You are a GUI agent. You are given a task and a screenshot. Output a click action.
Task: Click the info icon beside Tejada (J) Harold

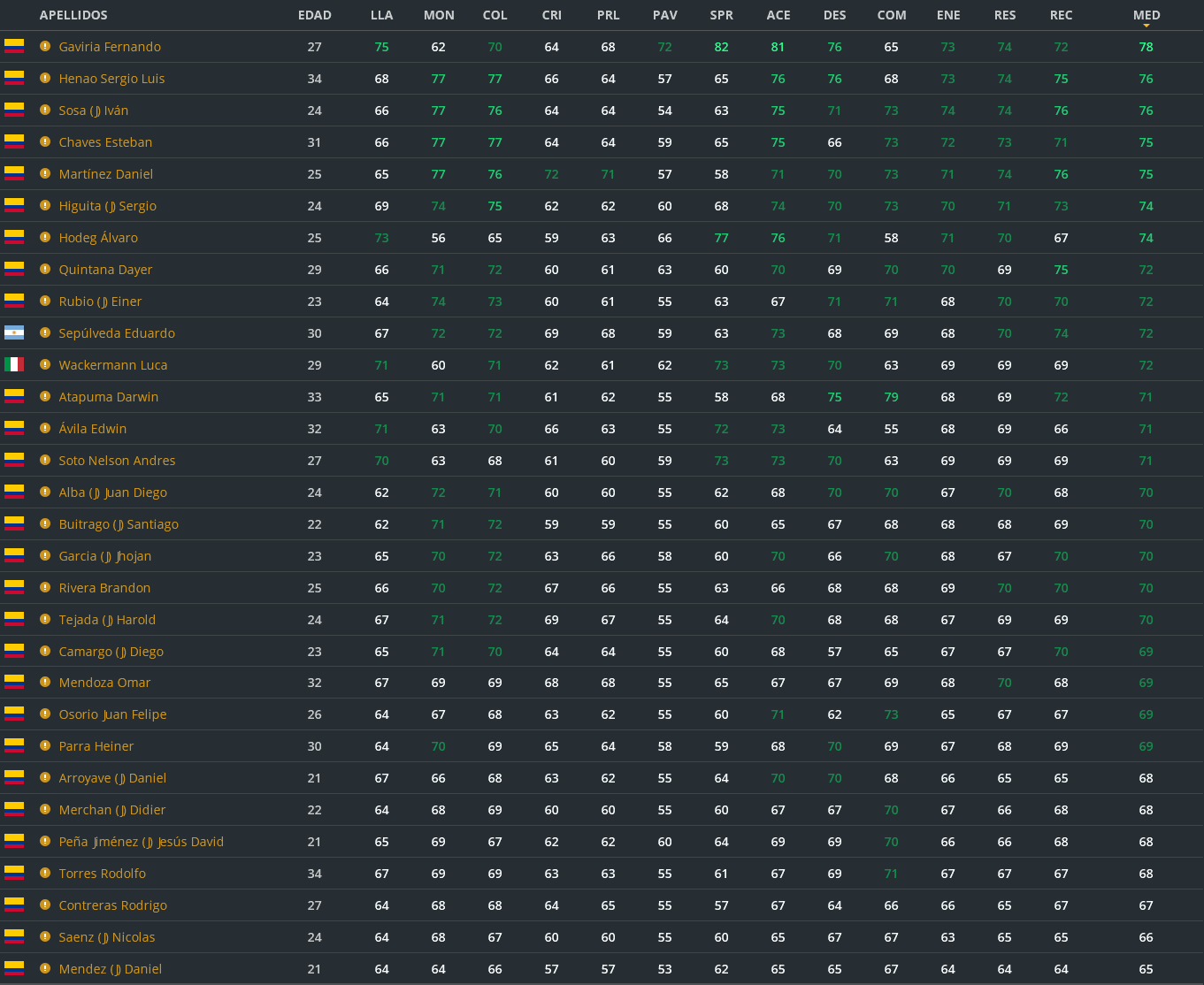45,619
